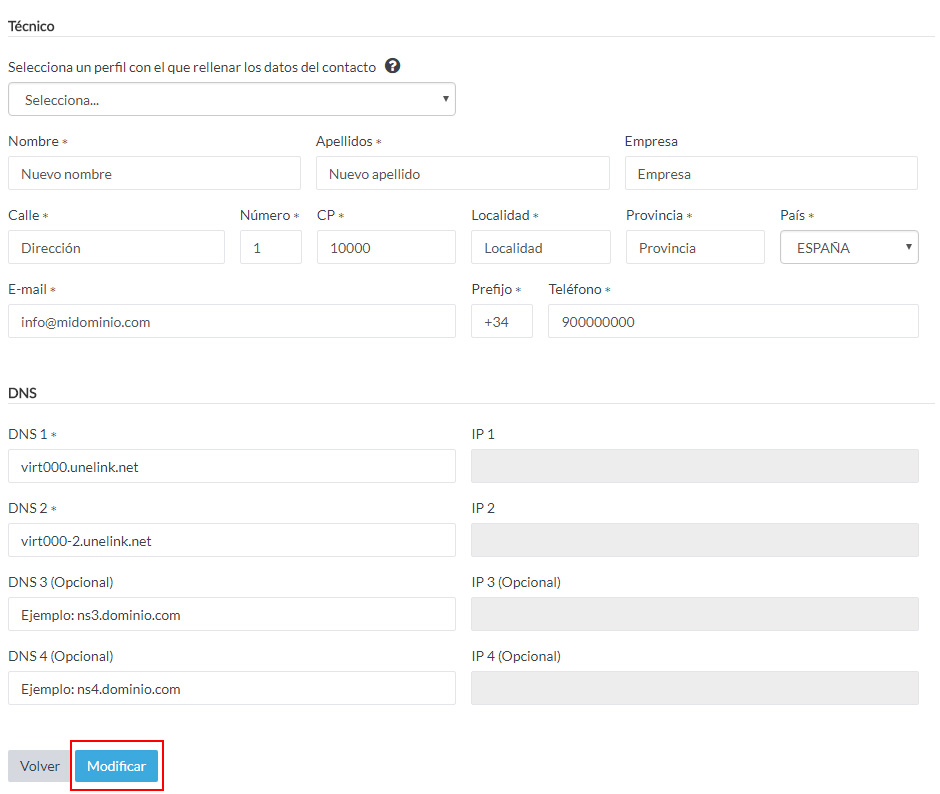Screen dimensions: 940x794
Task: Focus the Número field
Action: point(270,248)
